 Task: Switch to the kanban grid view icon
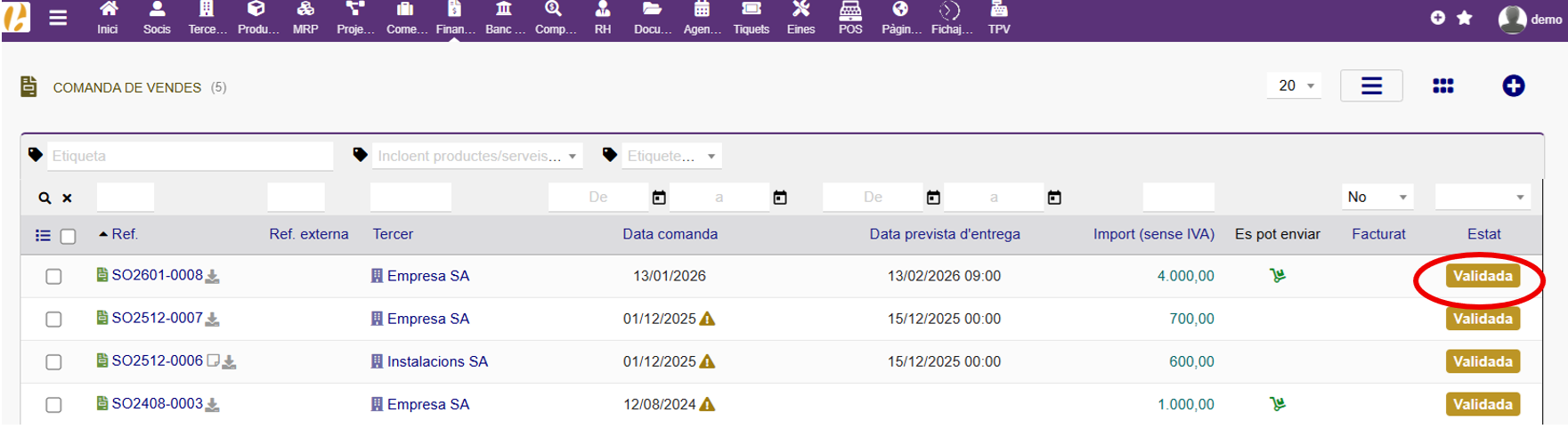coord(1442,86)
